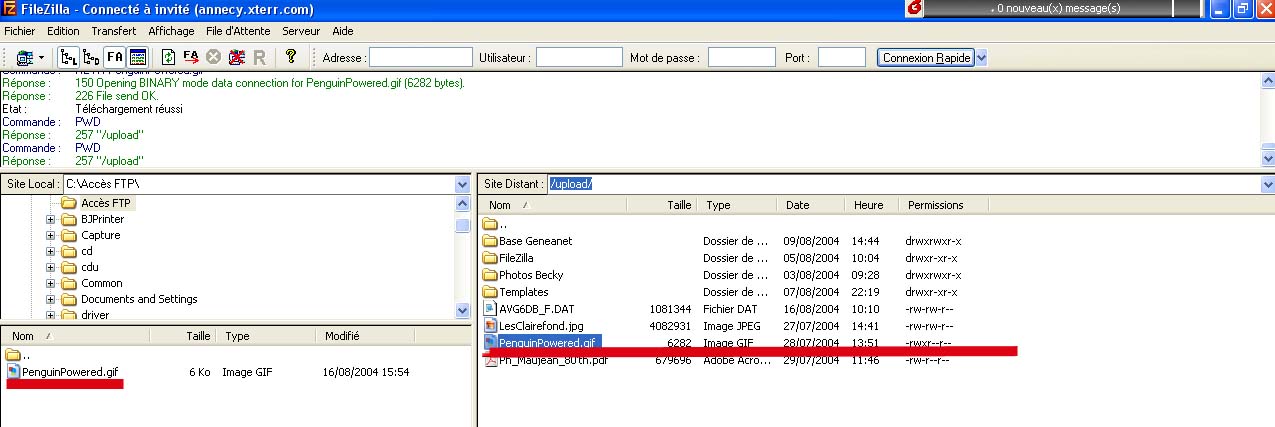The image size is (1275, 427).
Task: Click the refresh file list icon
Action: [169, 58]
